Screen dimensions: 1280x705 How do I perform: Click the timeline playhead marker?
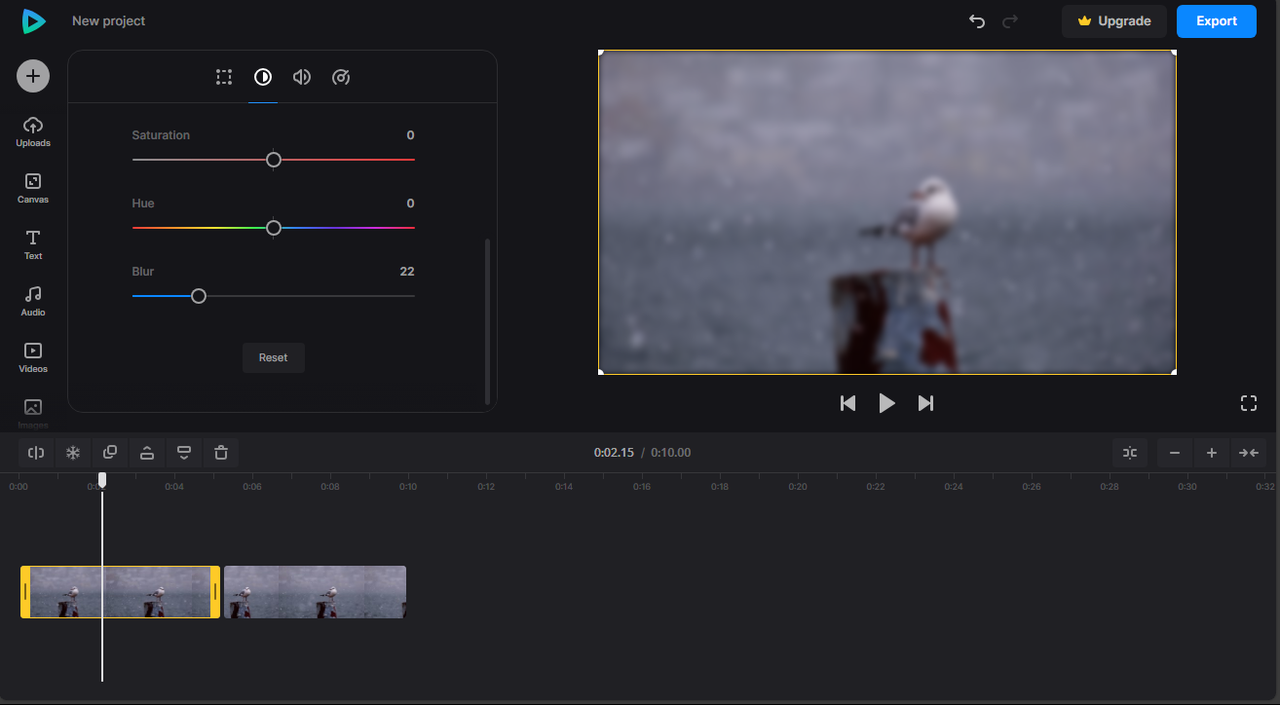102,480
